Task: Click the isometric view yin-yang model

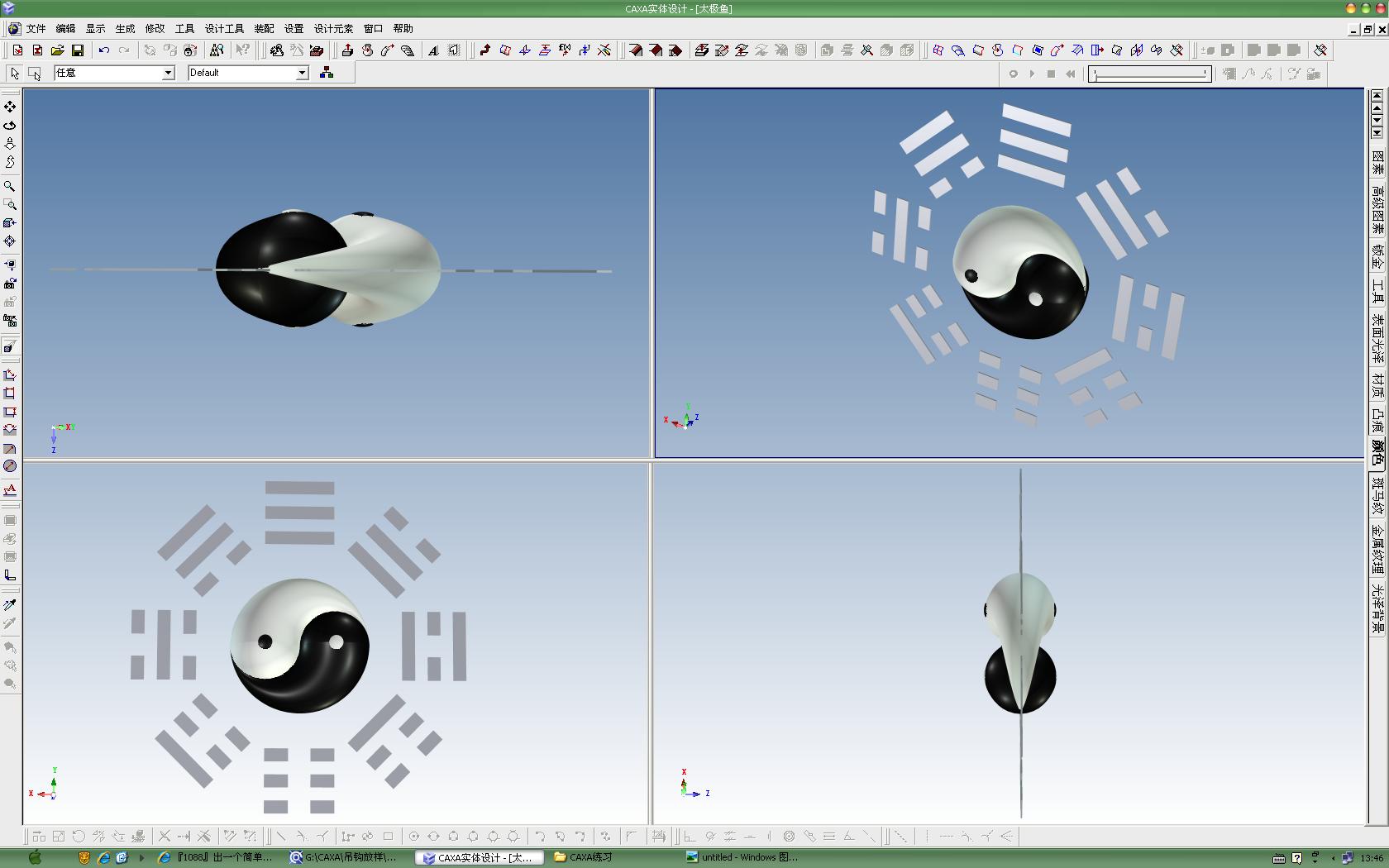Action: 1020,272
